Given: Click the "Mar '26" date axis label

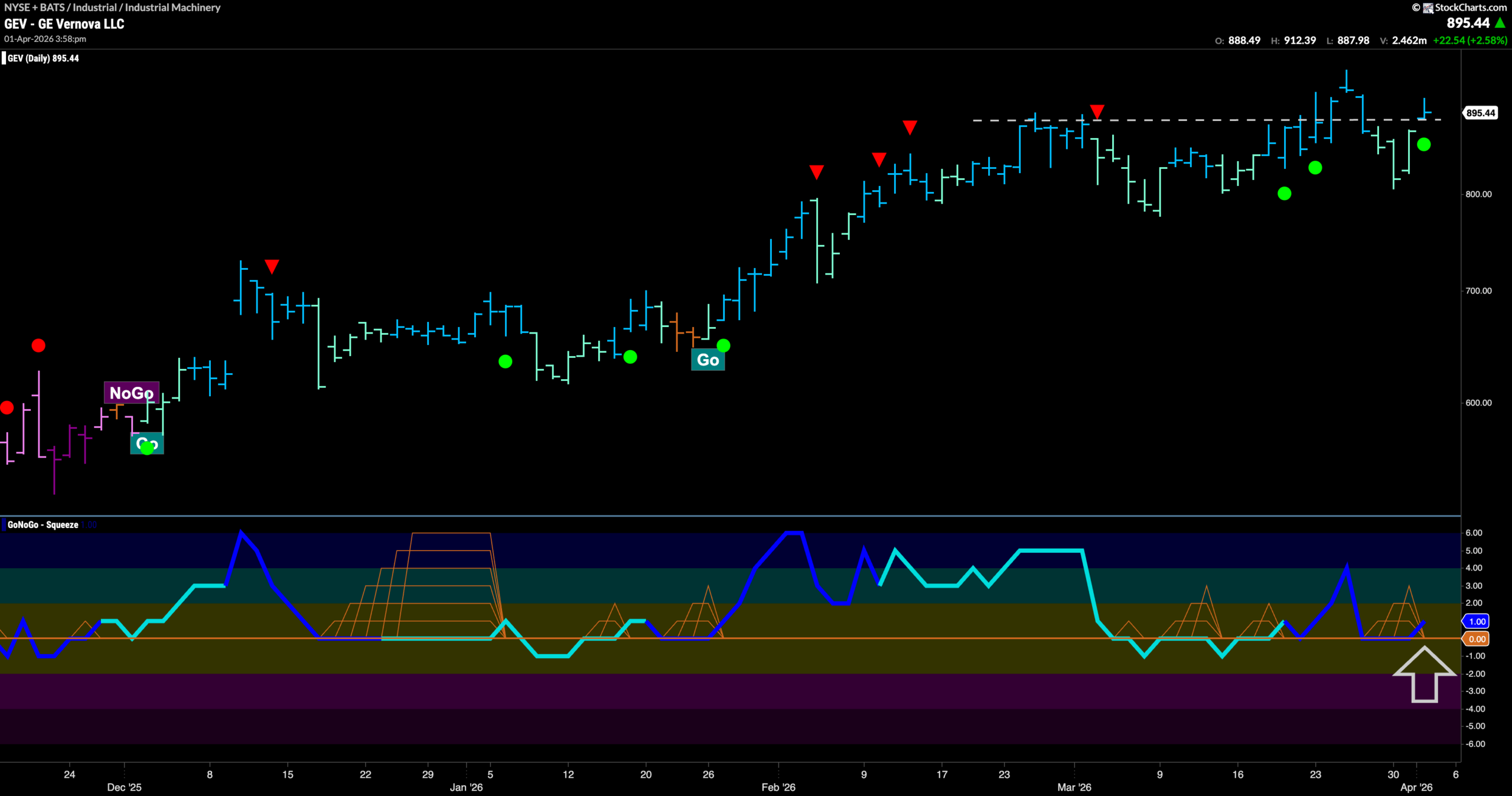Looking at the screenshot, I should tap(1074, 787).
